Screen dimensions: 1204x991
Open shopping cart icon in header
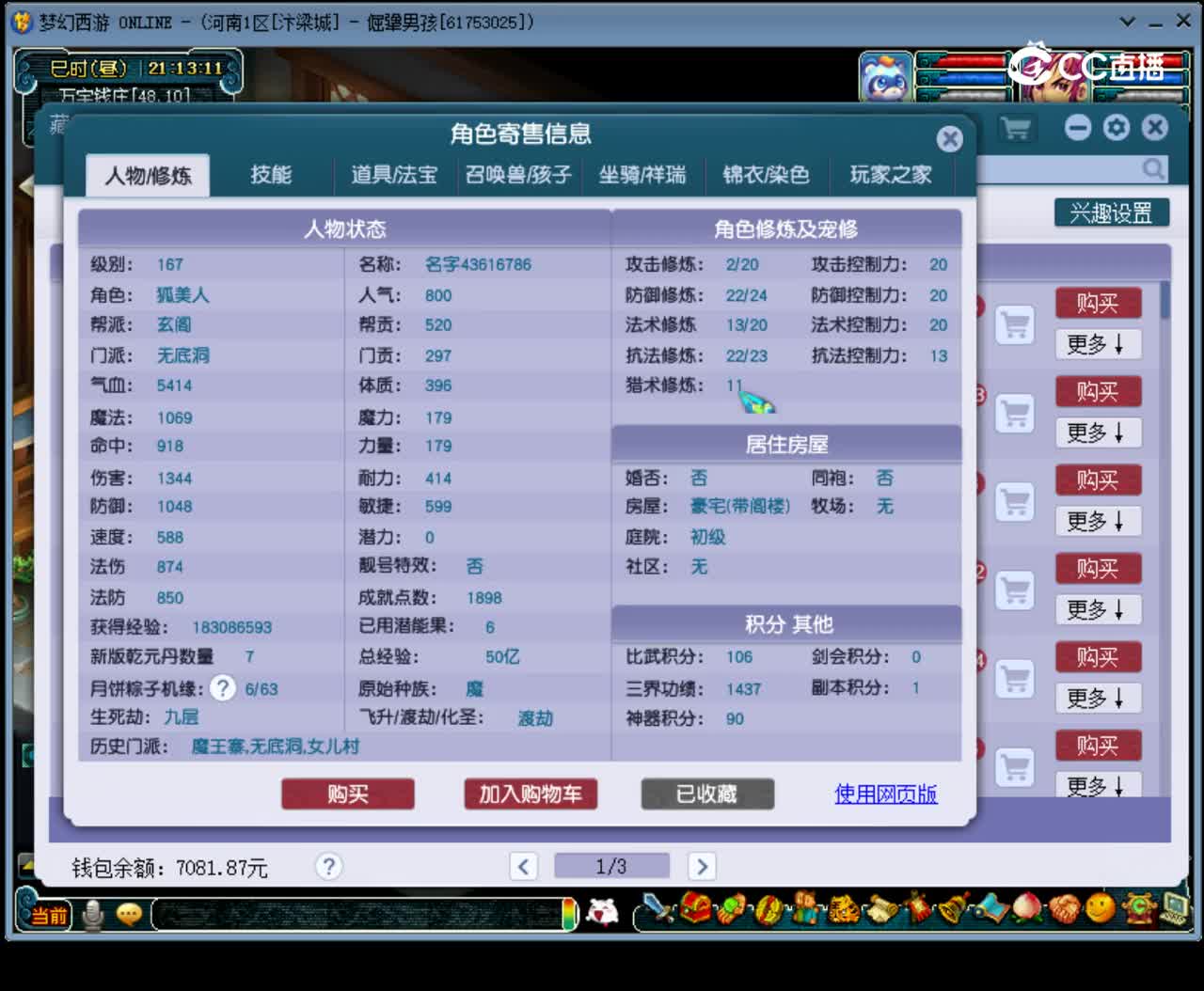[1015, 128]
